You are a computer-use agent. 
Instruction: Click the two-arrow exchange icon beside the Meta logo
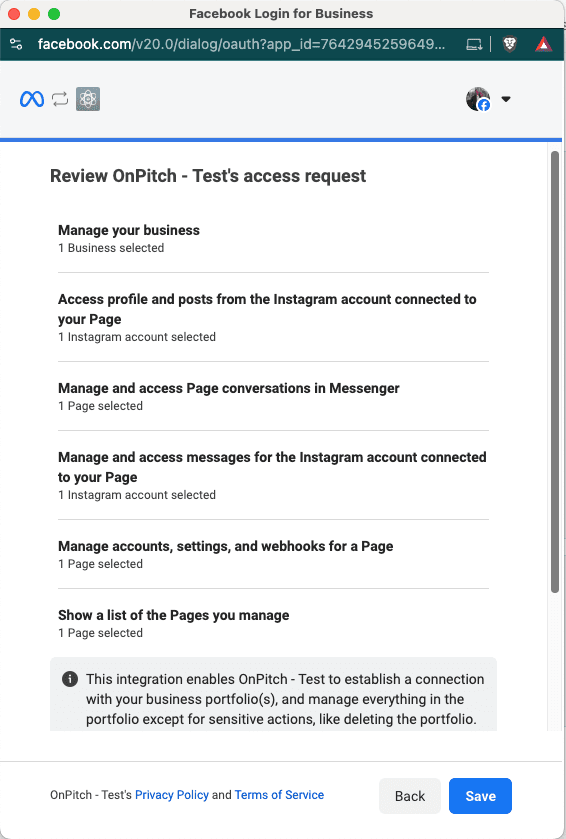(x=60, y=99)
